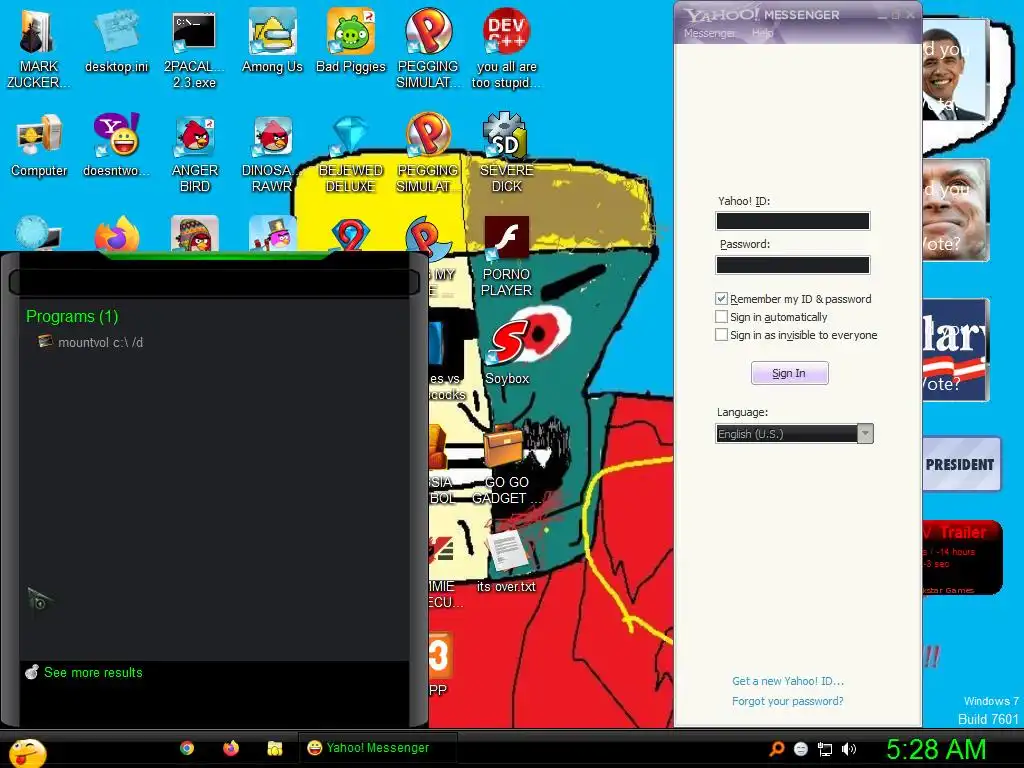Click the Obama photo gadget thumbnail
1024x768 pixels.
pyautogui.click(x=953, y=71)
